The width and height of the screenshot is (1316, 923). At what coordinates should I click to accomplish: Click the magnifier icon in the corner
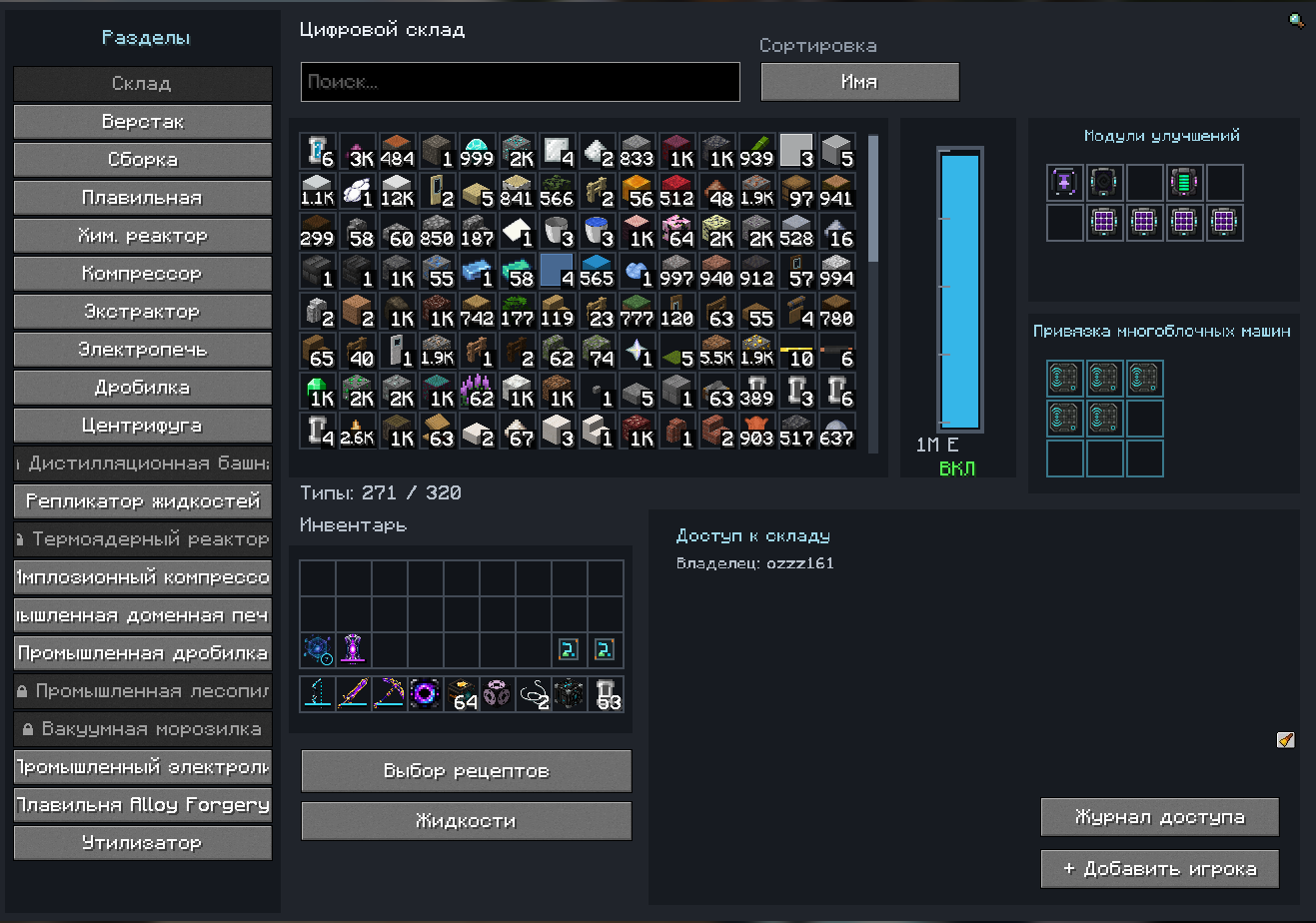pos(1297,19)
